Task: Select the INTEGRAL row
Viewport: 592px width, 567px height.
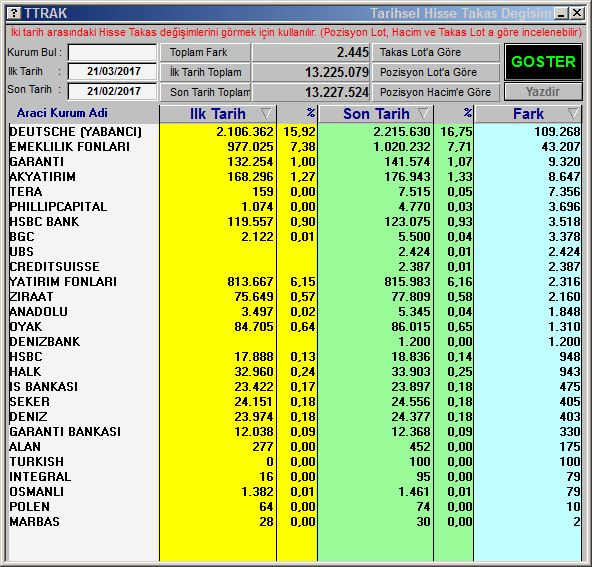Action: coord(294,476)
